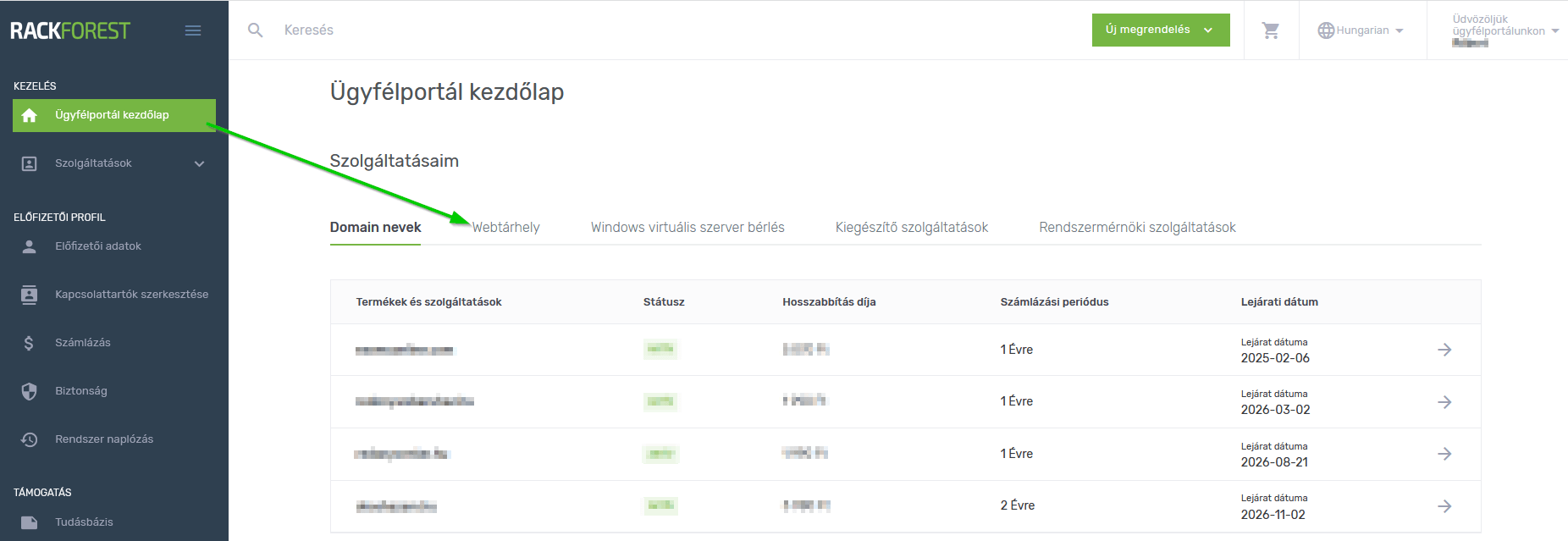The image size is (1568, 541).
Task: Switch to Kiegészítő szolgáltatások tab
Action: (911, 228)
